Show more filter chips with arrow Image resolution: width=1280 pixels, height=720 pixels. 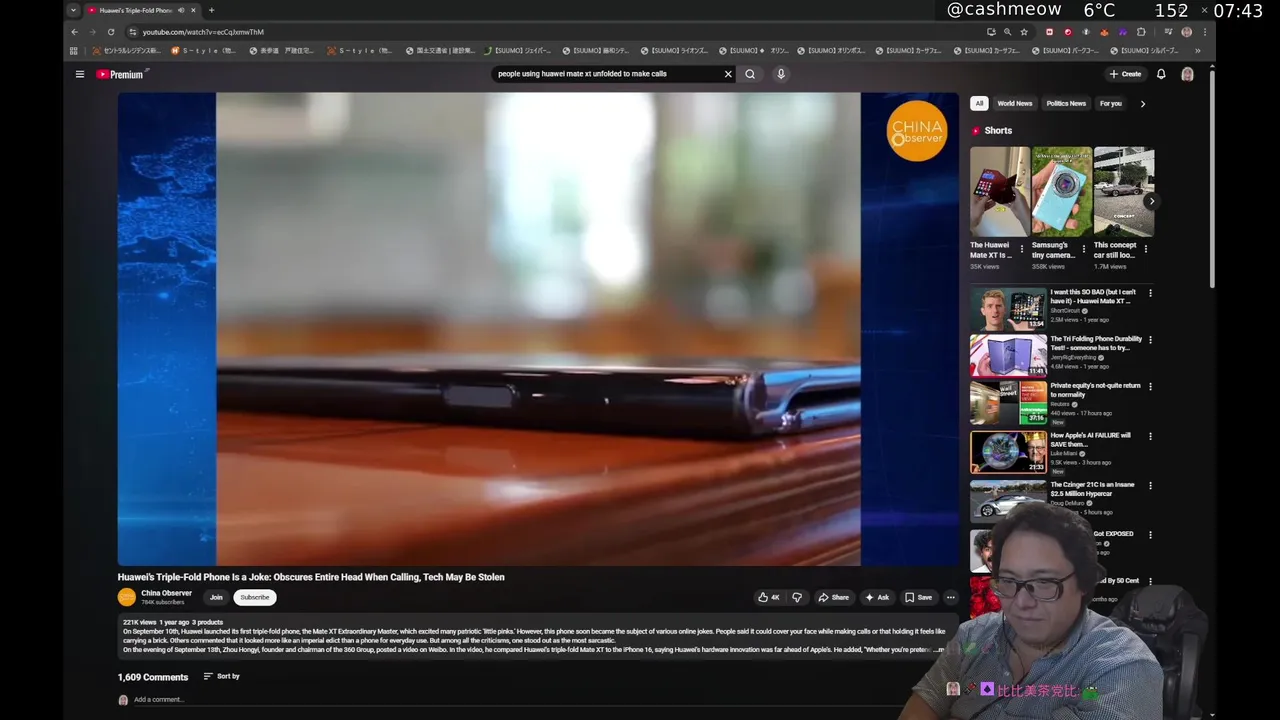click(x=1143, y=103)
